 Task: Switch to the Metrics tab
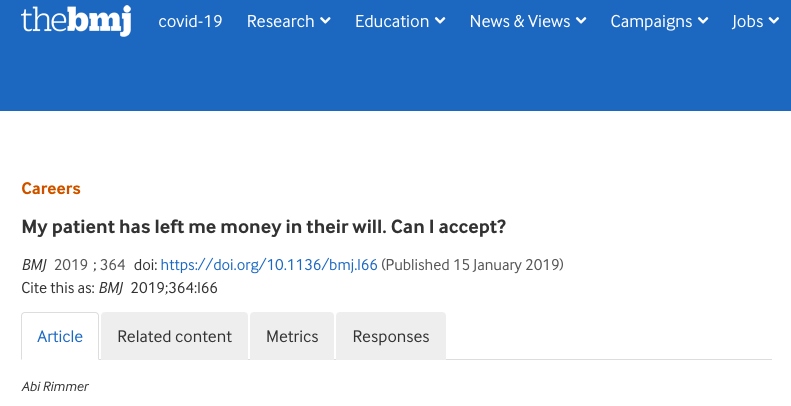point(292,336)
